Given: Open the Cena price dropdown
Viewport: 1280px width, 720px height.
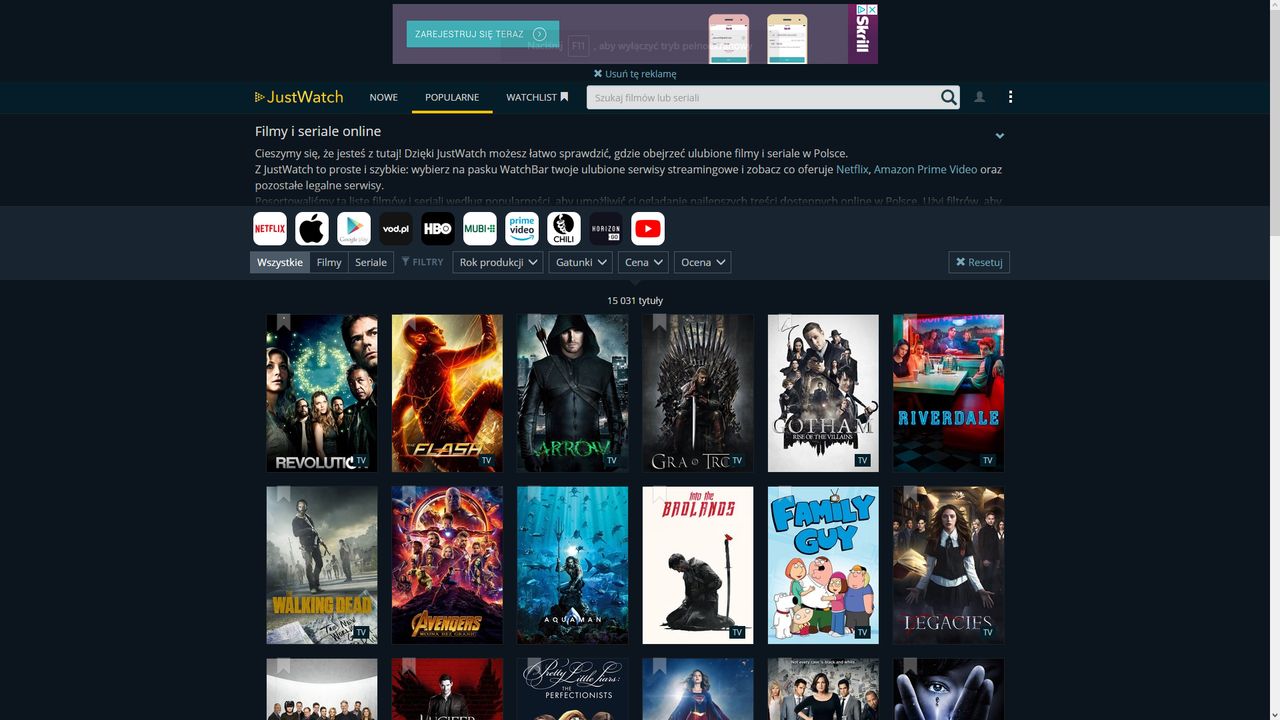Looking at the screenshot, I should pyautogui.click(x=643, y=262).
